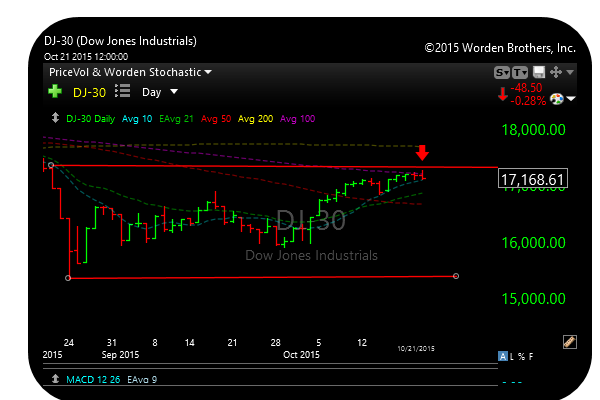Select the yellow DJ-30 symbol field
Screen dimensions: 600x400
[89, 93]
